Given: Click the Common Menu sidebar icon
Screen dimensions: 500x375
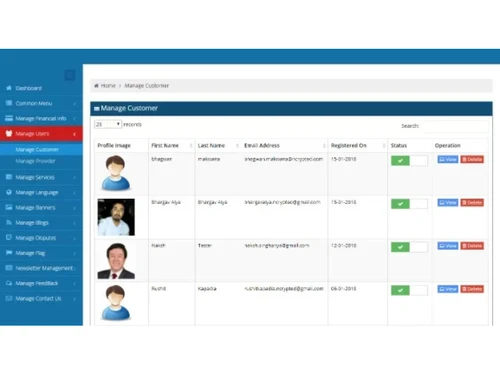Looking at the screenshot, I should (9, 103).
